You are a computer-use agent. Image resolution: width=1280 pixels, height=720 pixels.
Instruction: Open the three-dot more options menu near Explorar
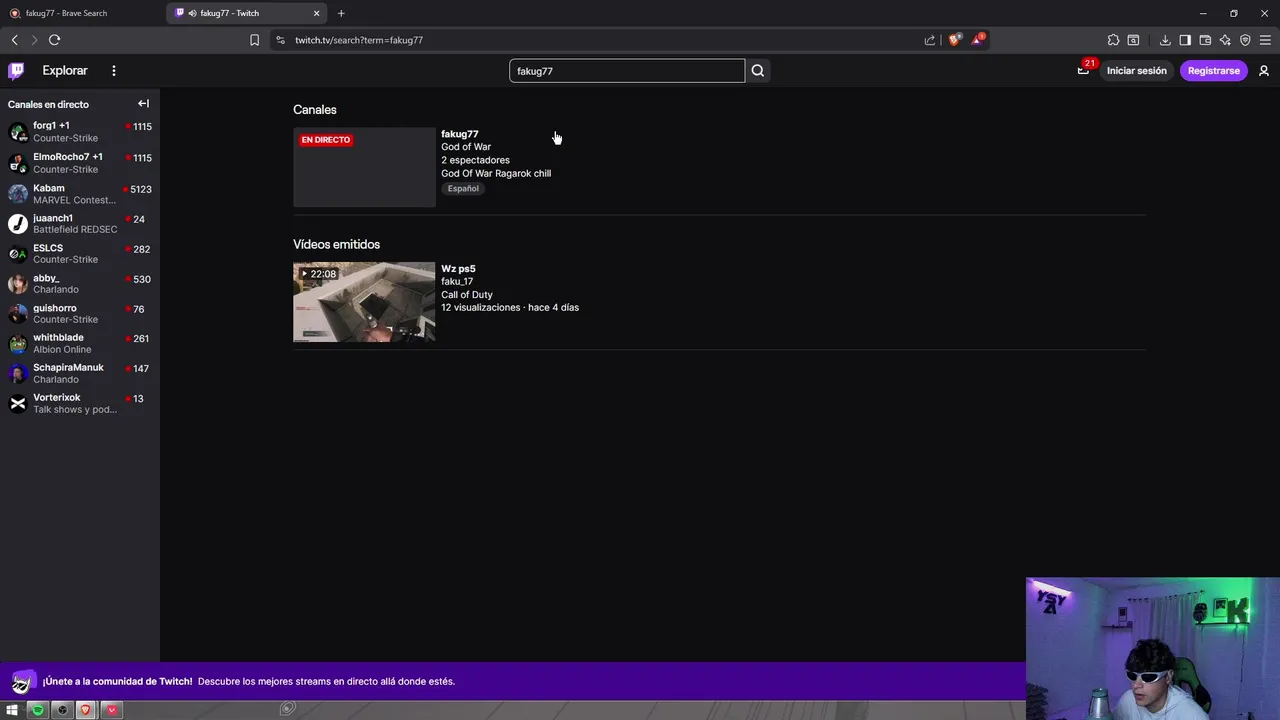pos(114,70)
